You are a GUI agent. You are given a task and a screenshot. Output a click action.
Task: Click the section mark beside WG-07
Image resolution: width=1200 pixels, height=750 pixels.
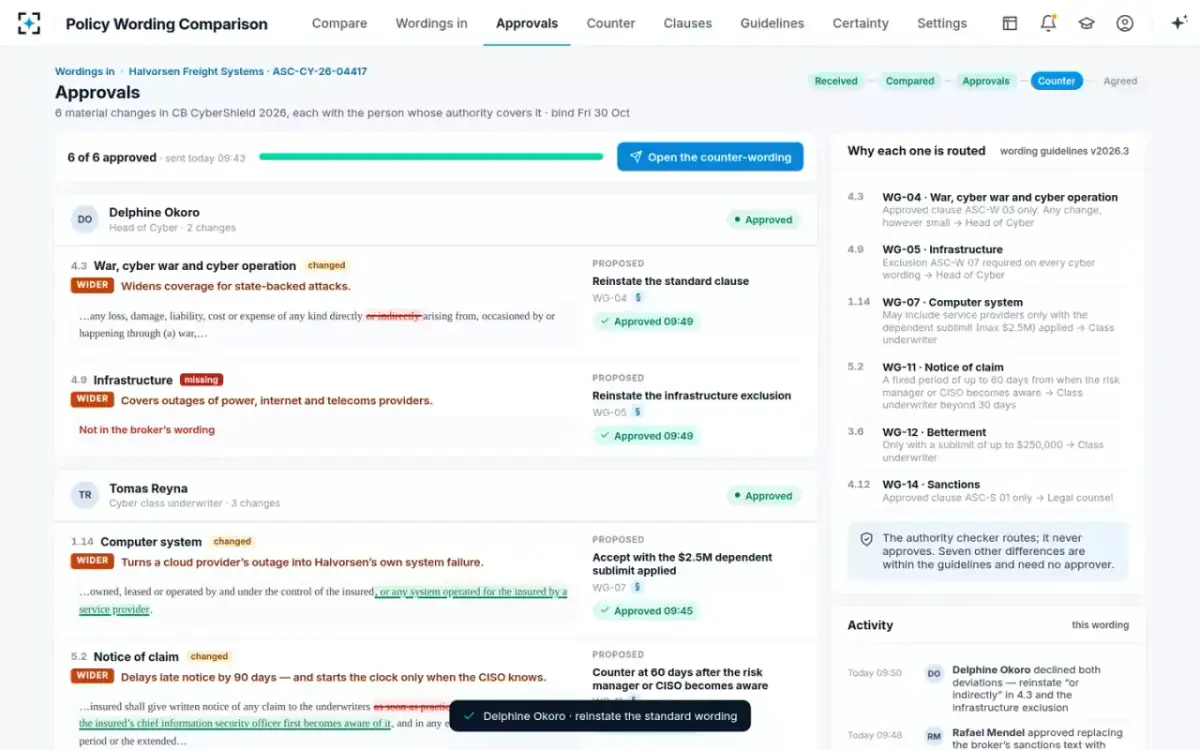tap(638, 587)
